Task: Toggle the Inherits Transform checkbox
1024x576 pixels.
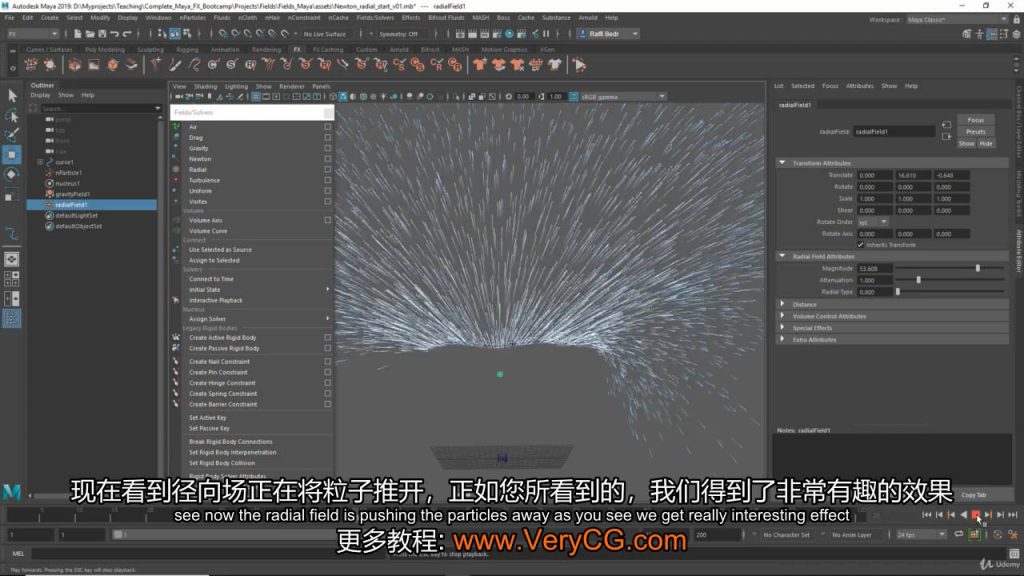Action: pyautogui.click(x=860, y=245)
